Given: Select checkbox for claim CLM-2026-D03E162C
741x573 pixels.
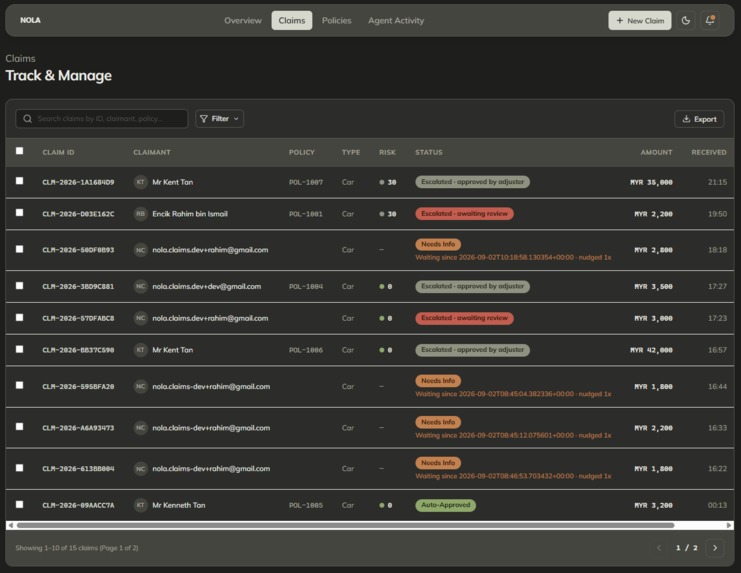Looking at the screenshot, I should [19, 213].
